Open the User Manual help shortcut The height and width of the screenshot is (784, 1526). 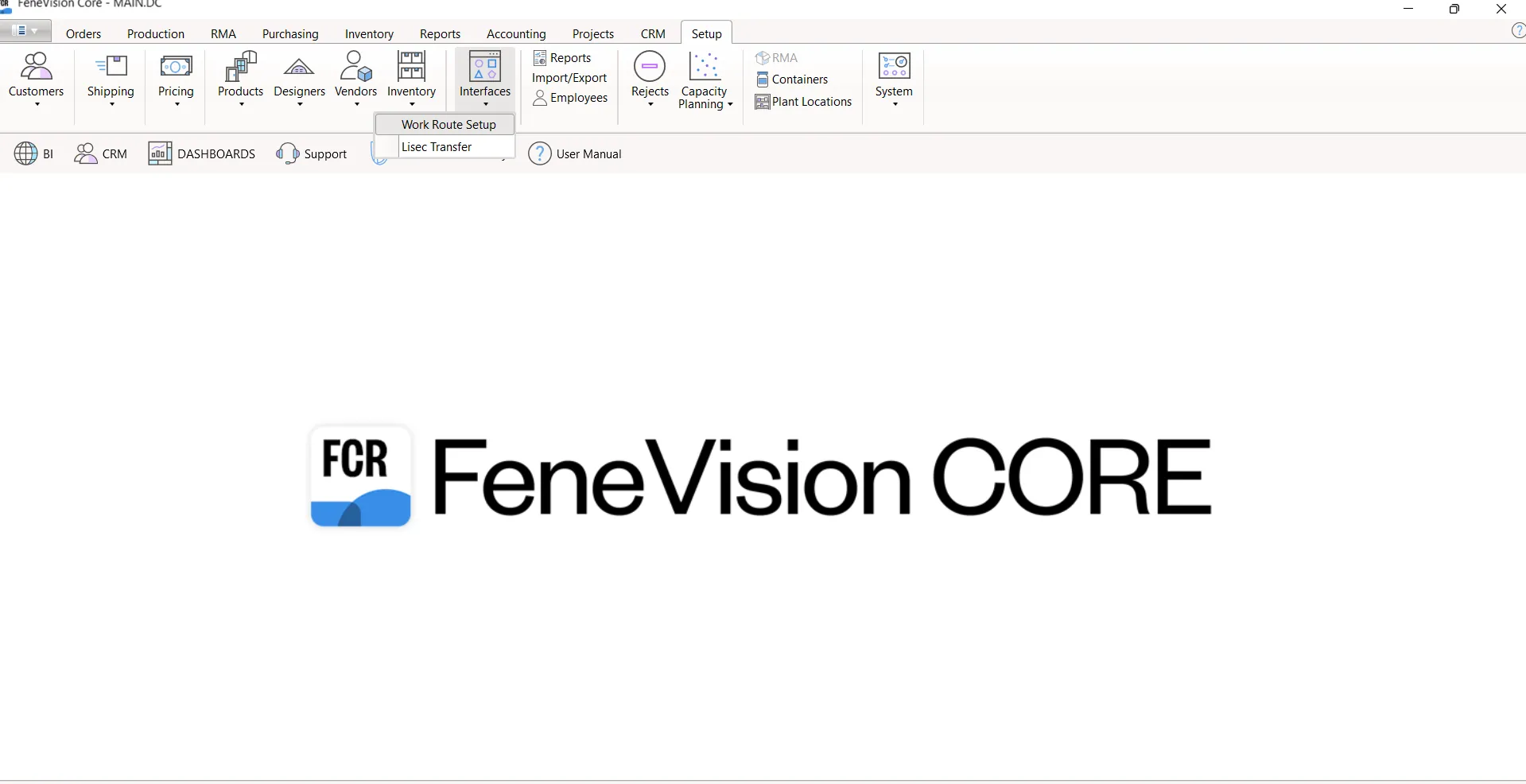click(575, 153)
